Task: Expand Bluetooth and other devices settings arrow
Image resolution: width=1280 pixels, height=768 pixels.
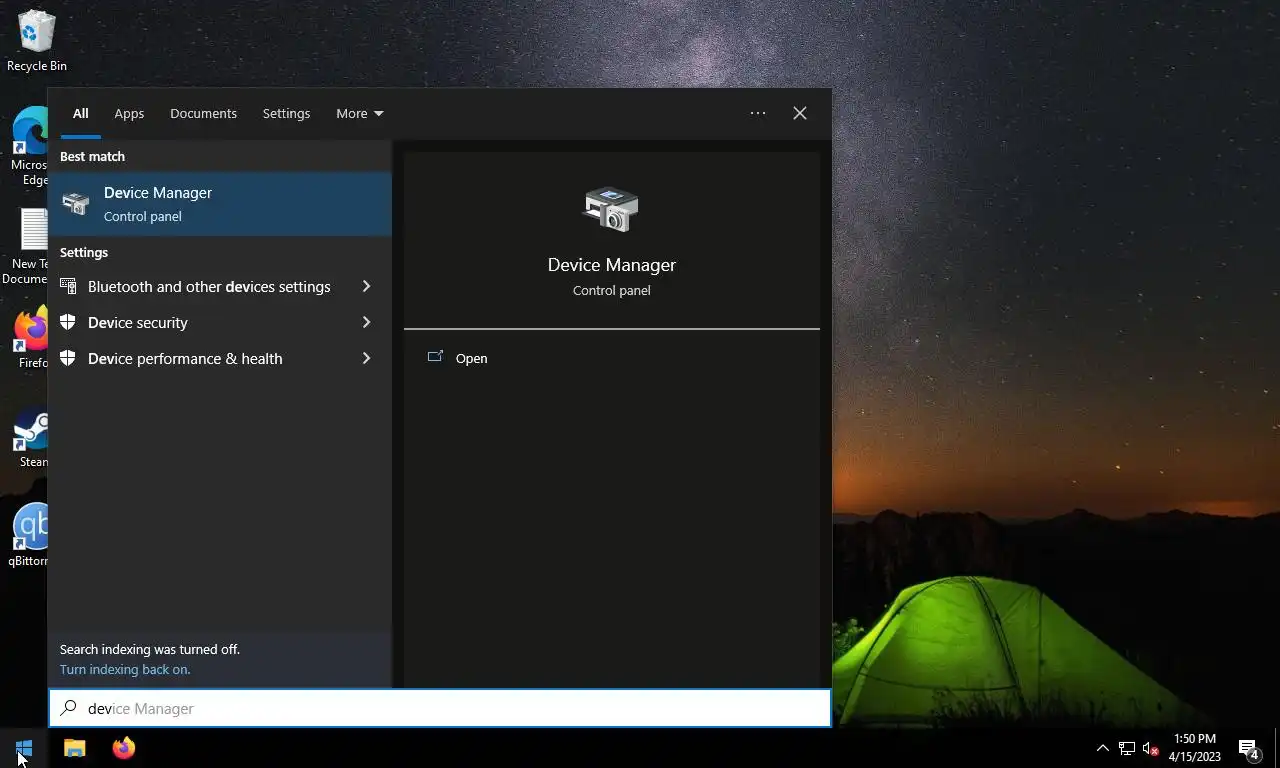Action: 366,286
